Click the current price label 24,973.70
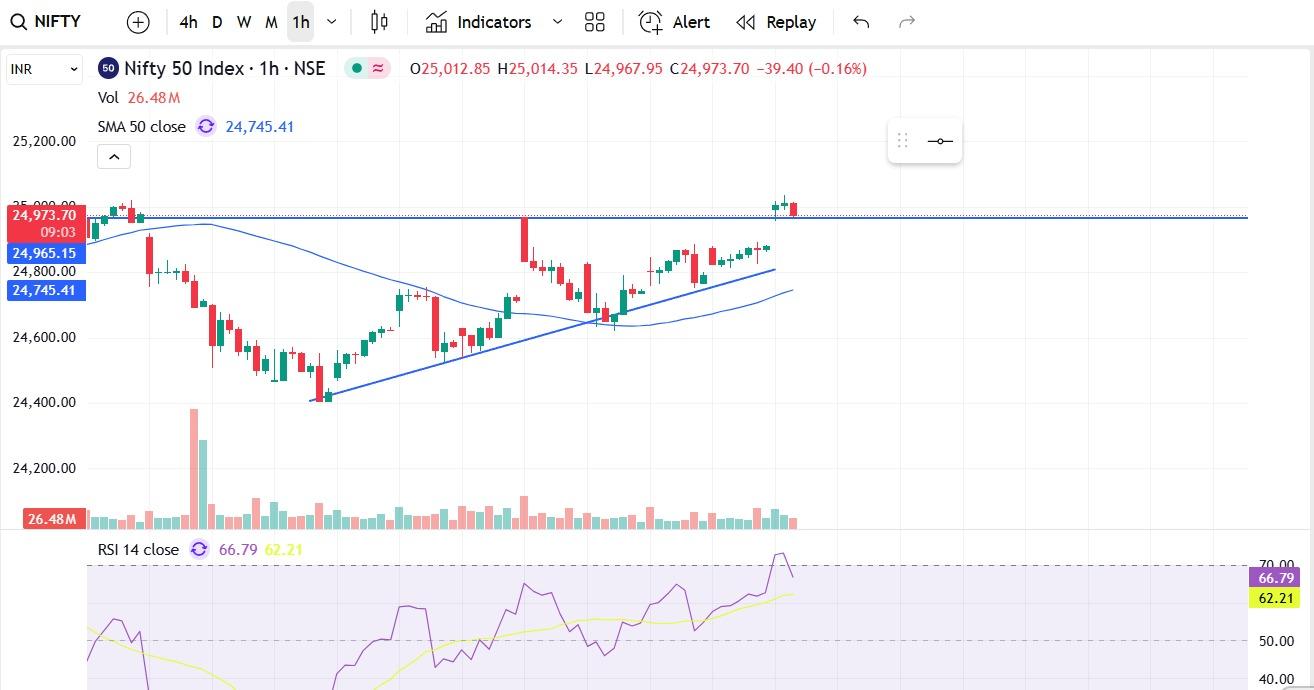The height and width of the screenshot is (690, 1314). pos(46,215)
